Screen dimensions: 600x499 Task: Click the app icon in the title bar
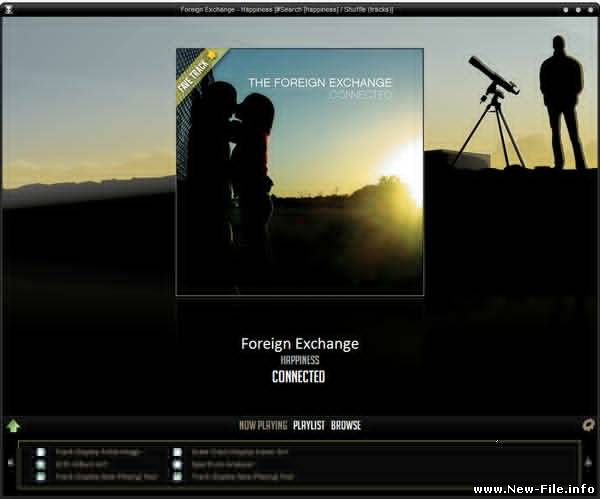(9, 9)
